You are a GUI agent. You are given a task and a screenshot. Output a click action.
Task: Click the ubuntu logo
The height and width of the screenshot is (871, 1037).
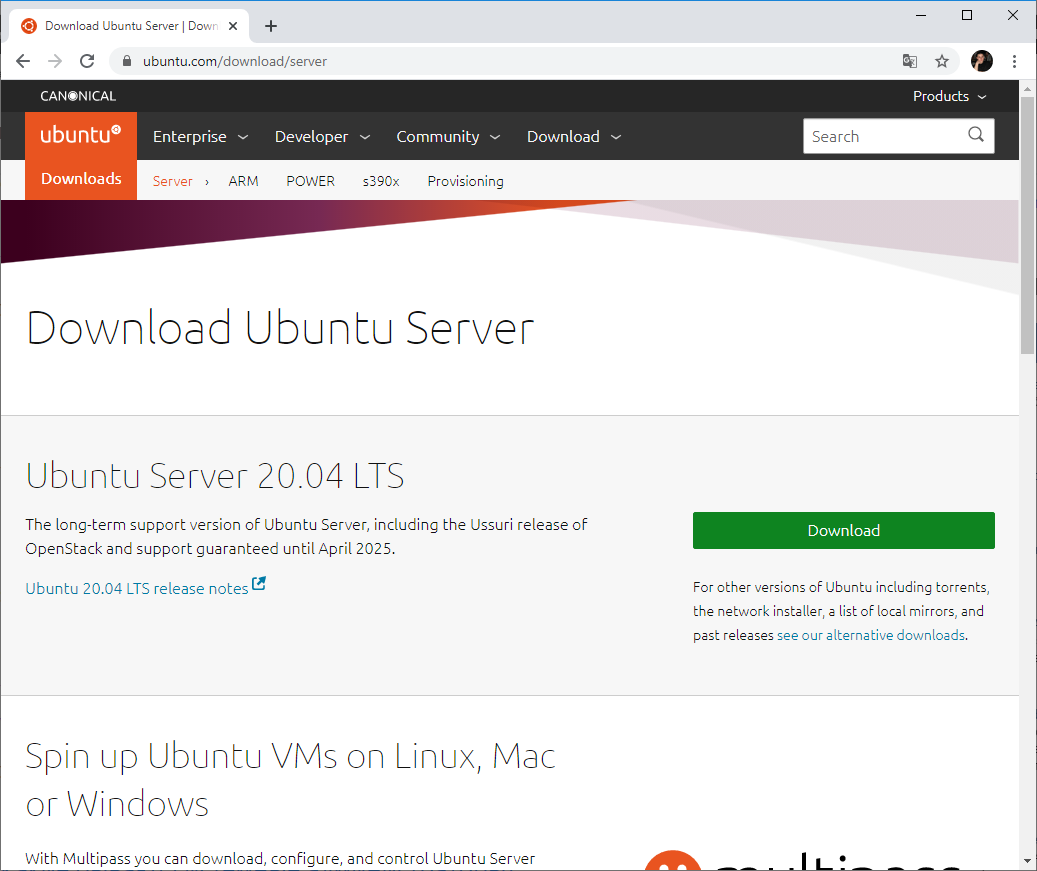point(81,135)
